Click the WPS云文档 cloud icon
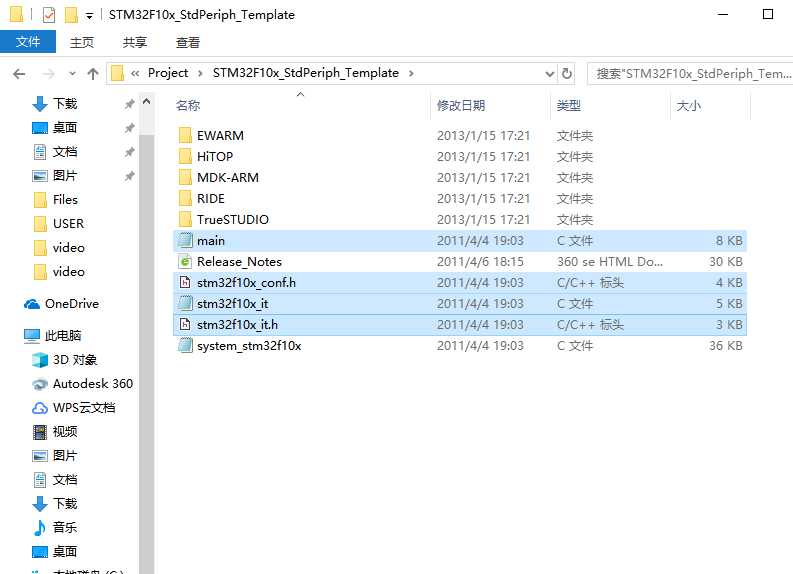 (x=39, y=408)
